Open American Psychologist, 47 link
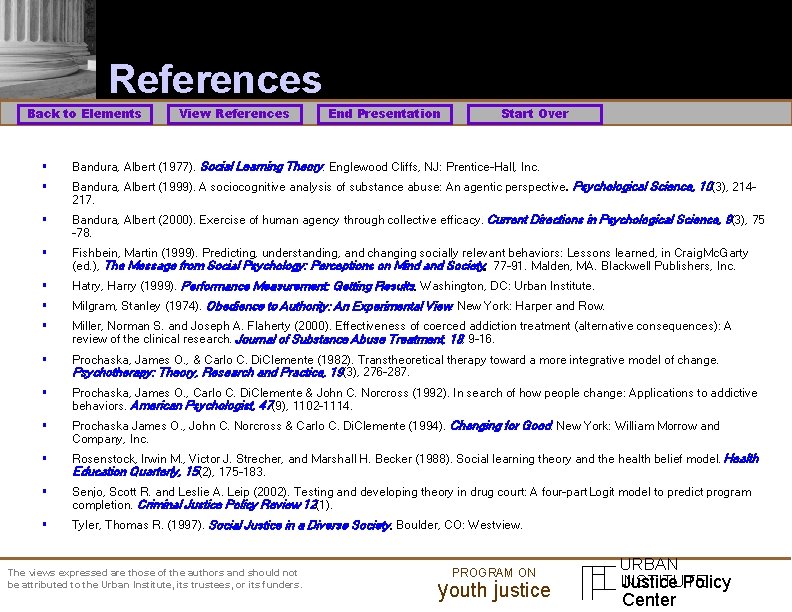Viewport: 792px width, 612px height. pos(202,406)
